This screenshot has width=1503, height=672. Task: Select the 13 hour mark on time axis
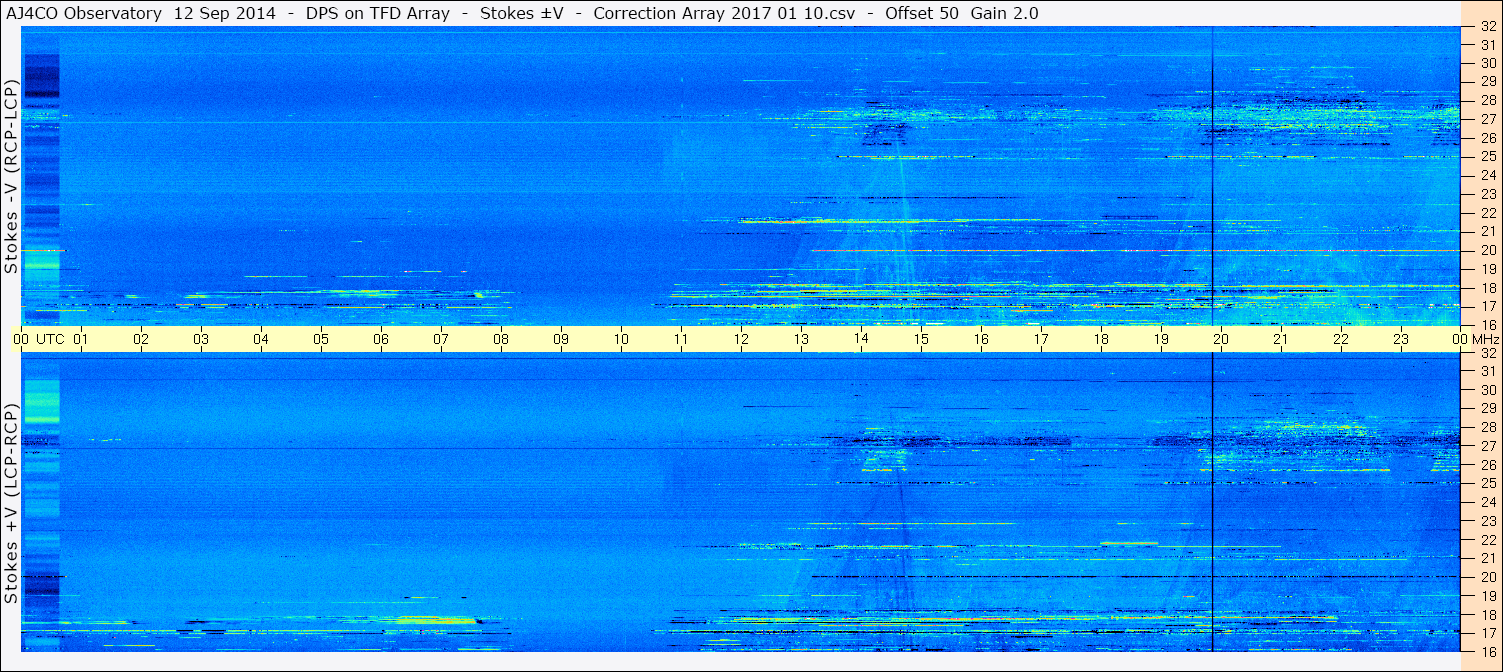pyautogui.click(x=801, y=339)
